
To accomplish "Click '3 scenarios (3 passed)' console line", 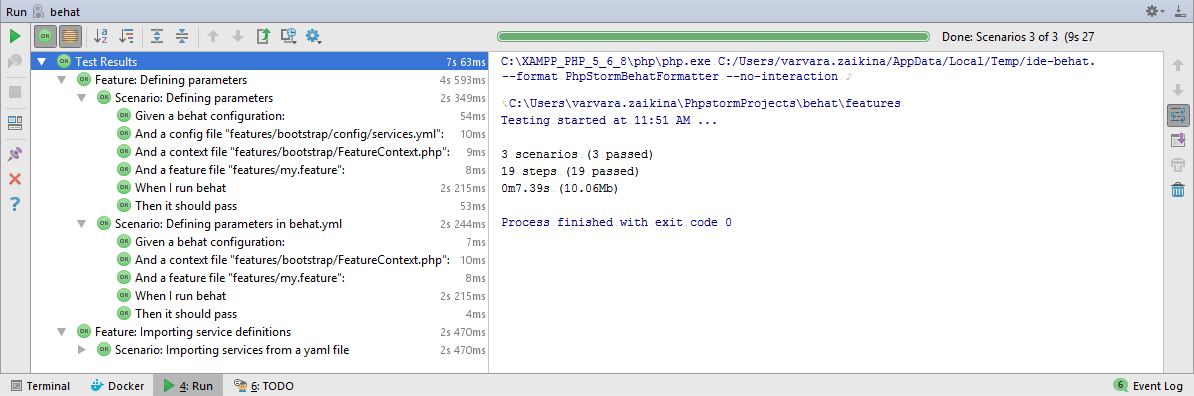I will point(577,155).
